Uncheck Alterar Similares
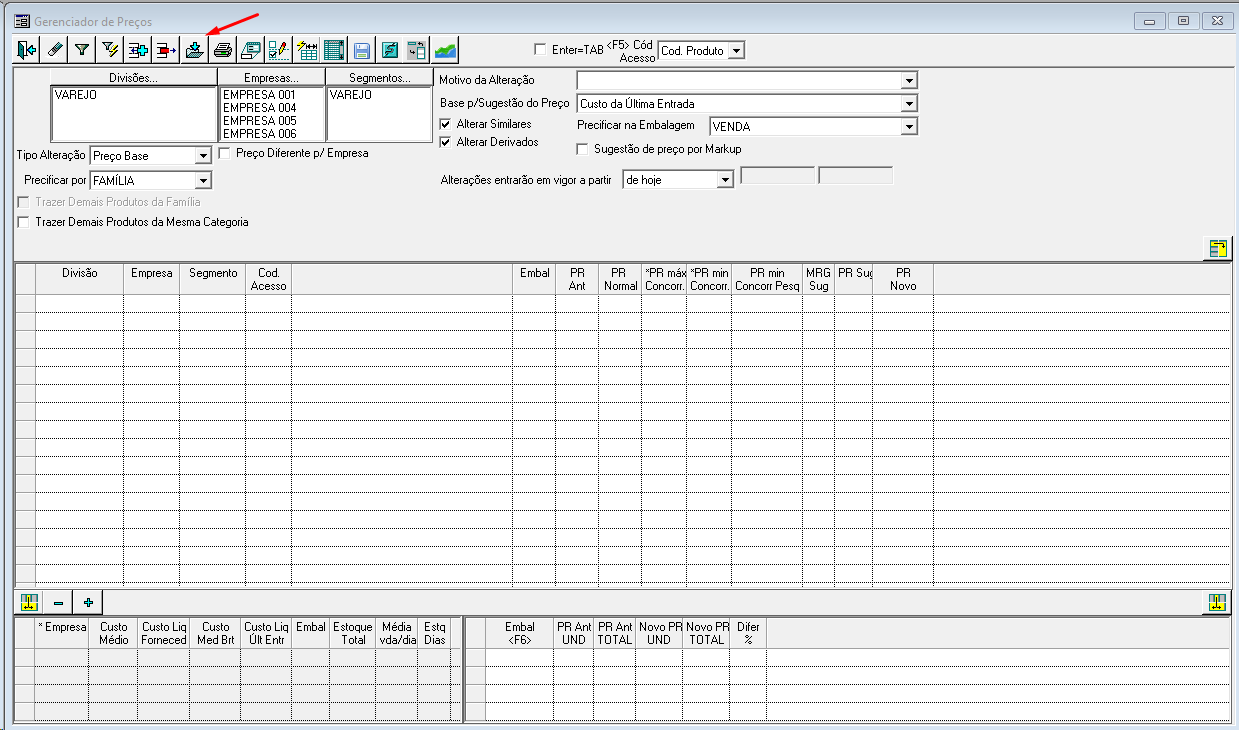1239x730 pixels. pos(445,123)
